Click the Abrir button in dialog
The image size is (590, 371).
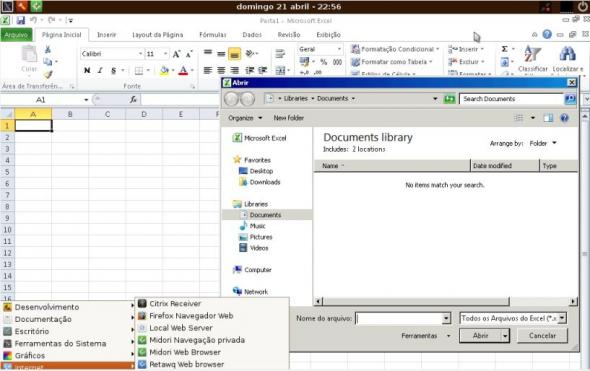click(x=481, y=335)
